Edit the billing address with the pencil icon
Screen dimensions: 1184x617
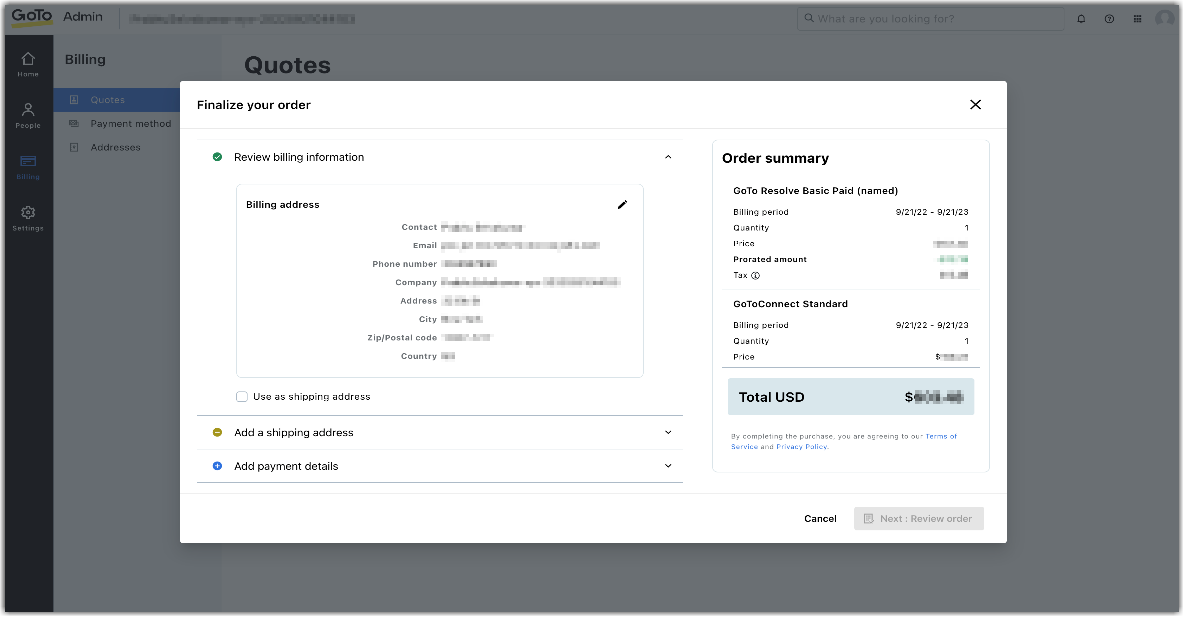click(623, 204)
